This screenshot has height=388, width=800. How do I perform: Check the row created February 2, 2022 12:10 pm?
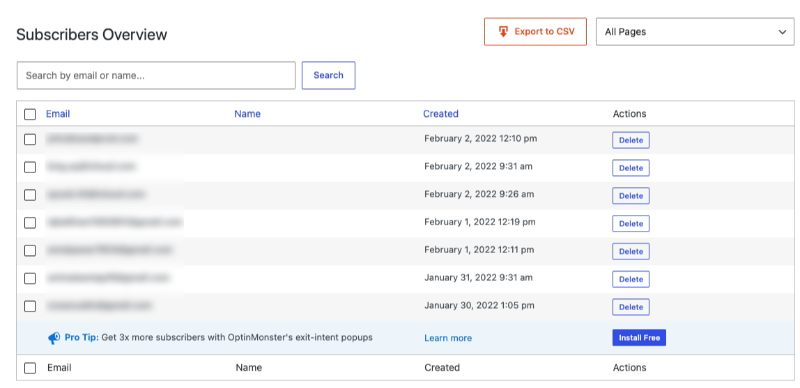[30, 139]
